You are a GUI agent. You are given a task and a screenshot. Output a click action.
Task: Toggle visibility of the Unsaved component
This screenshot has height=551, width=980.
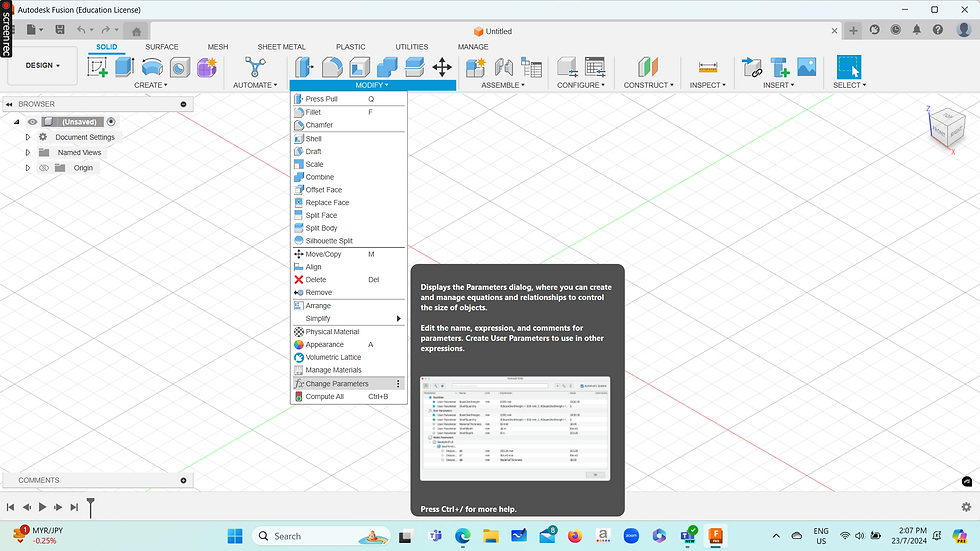(x=32, y=122)
